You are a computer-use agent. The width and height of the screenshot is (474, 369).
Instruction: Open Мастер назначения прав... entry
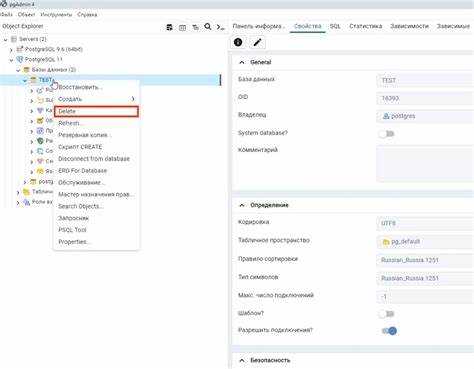tap(96, 194)
